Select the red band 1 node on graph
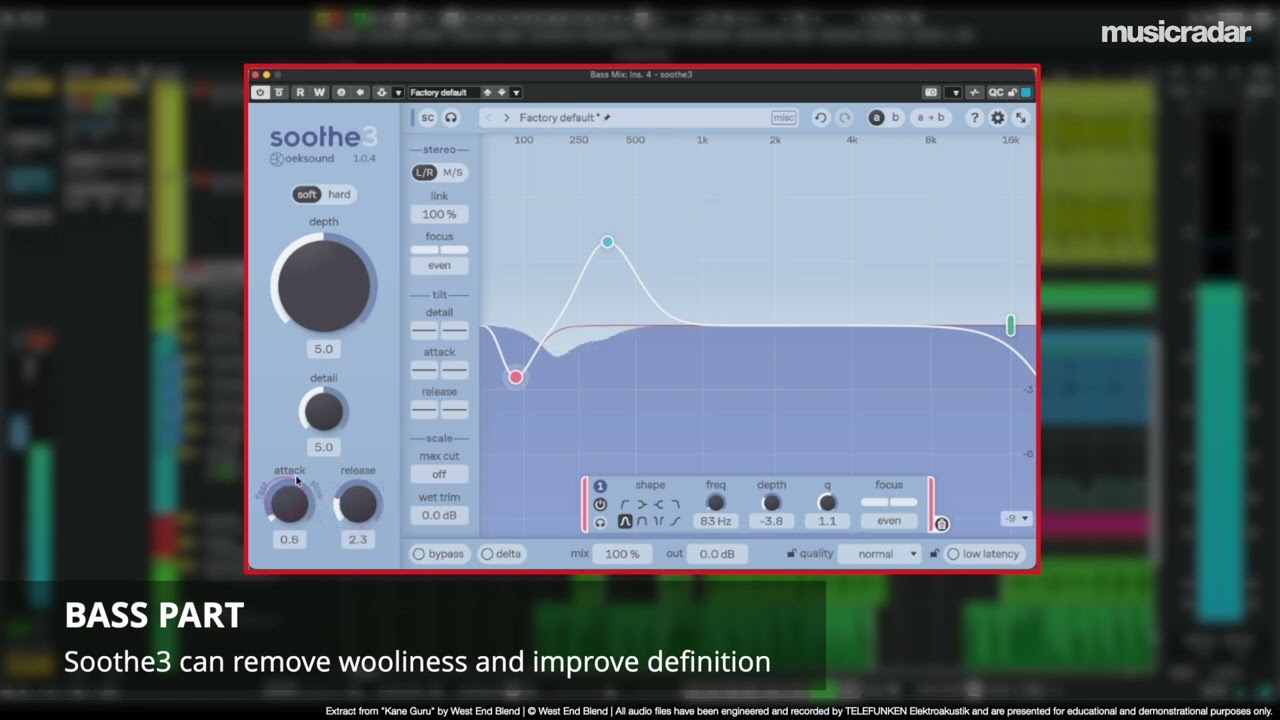 (x=515, y=377)
